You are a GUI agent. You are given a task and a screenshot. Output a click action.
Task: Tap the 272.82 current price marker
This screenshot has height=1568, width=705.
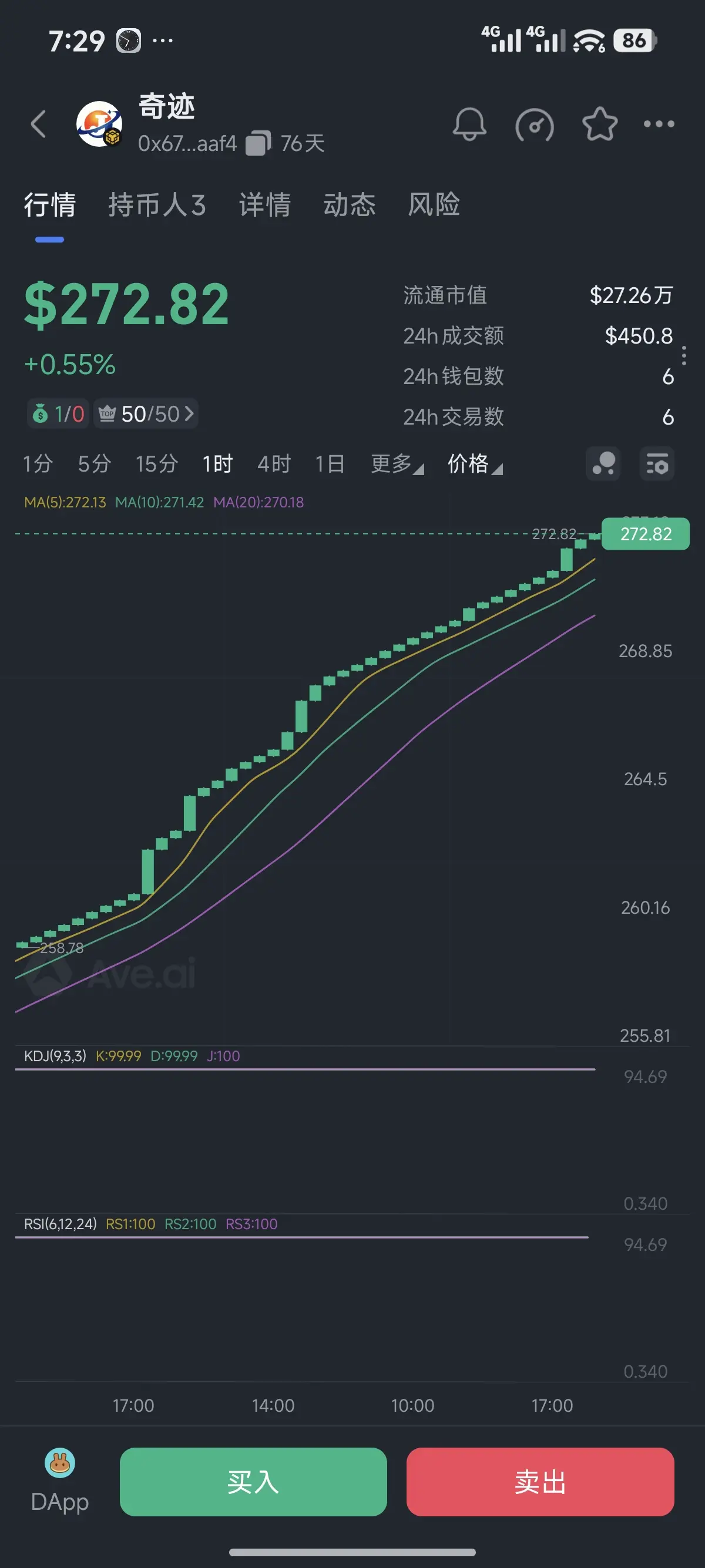[644, 534]
